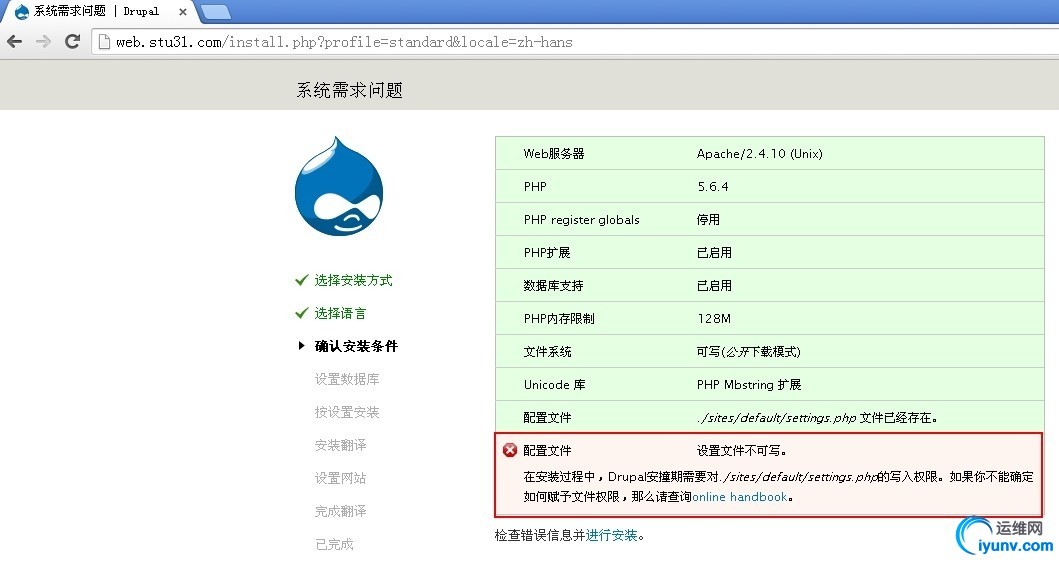Open the online handbook link
Screen dimensions: 1059x562
click(740, 496)
